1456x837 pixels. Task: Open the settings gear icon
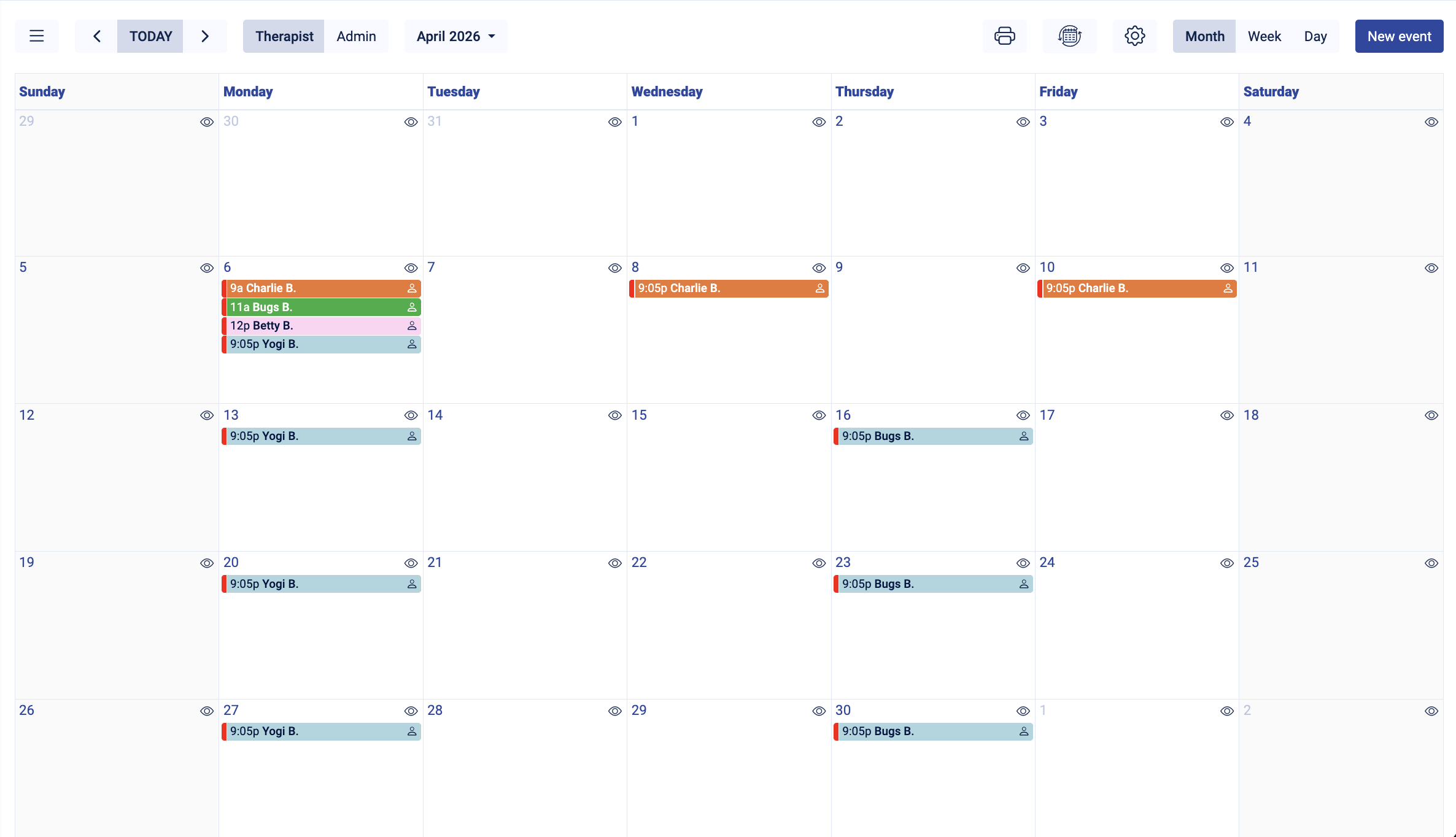1135,36
